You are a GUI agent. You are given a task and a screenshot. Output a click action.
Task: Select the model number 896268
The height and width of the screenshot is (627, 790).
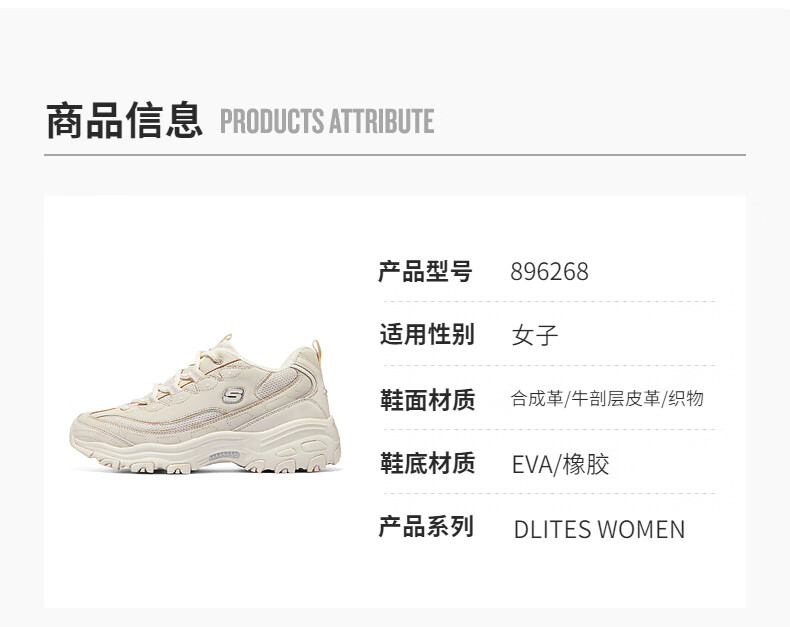pyautogui.click(x=549, y=272)
